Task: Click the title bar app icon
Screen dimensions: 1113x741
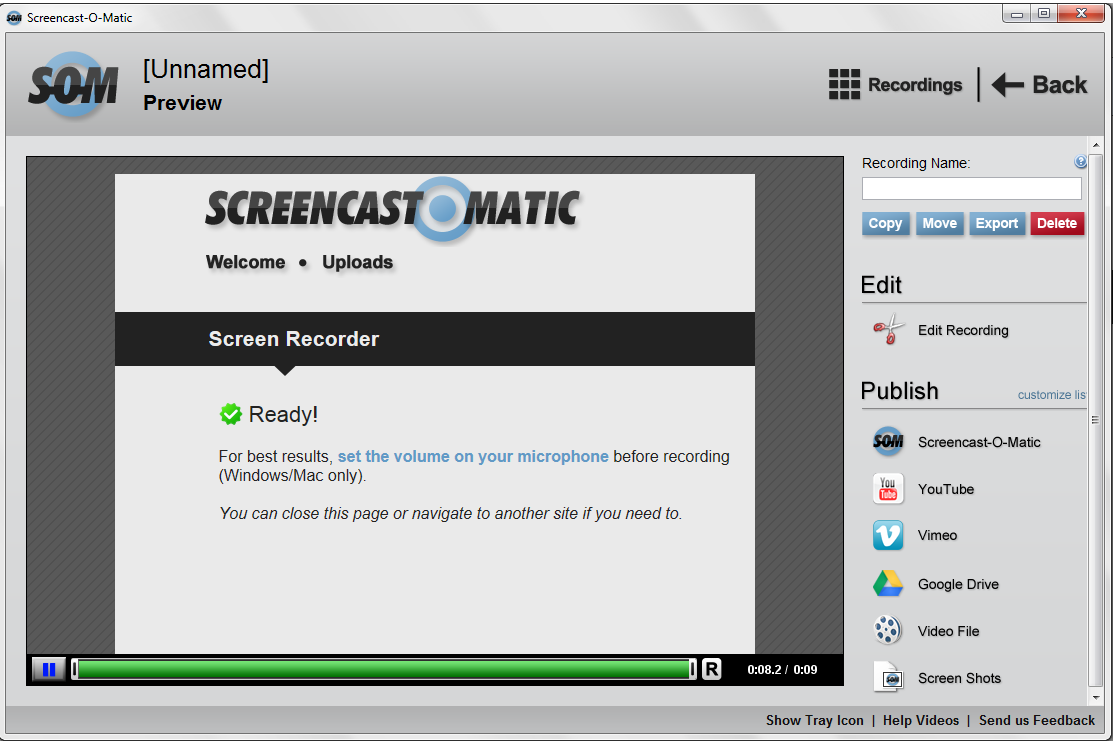Action: [14, 18]
